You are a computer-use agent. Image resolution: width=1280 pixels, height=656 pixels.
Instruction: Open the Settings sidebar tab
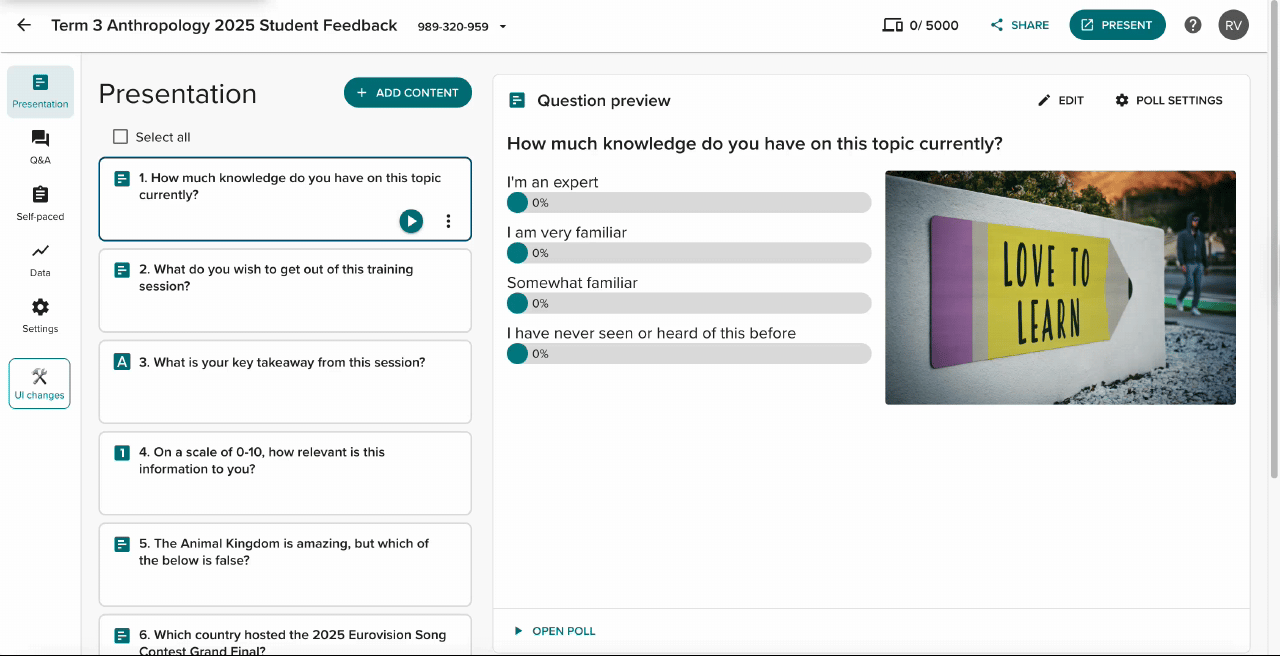(x=40, y=315)
